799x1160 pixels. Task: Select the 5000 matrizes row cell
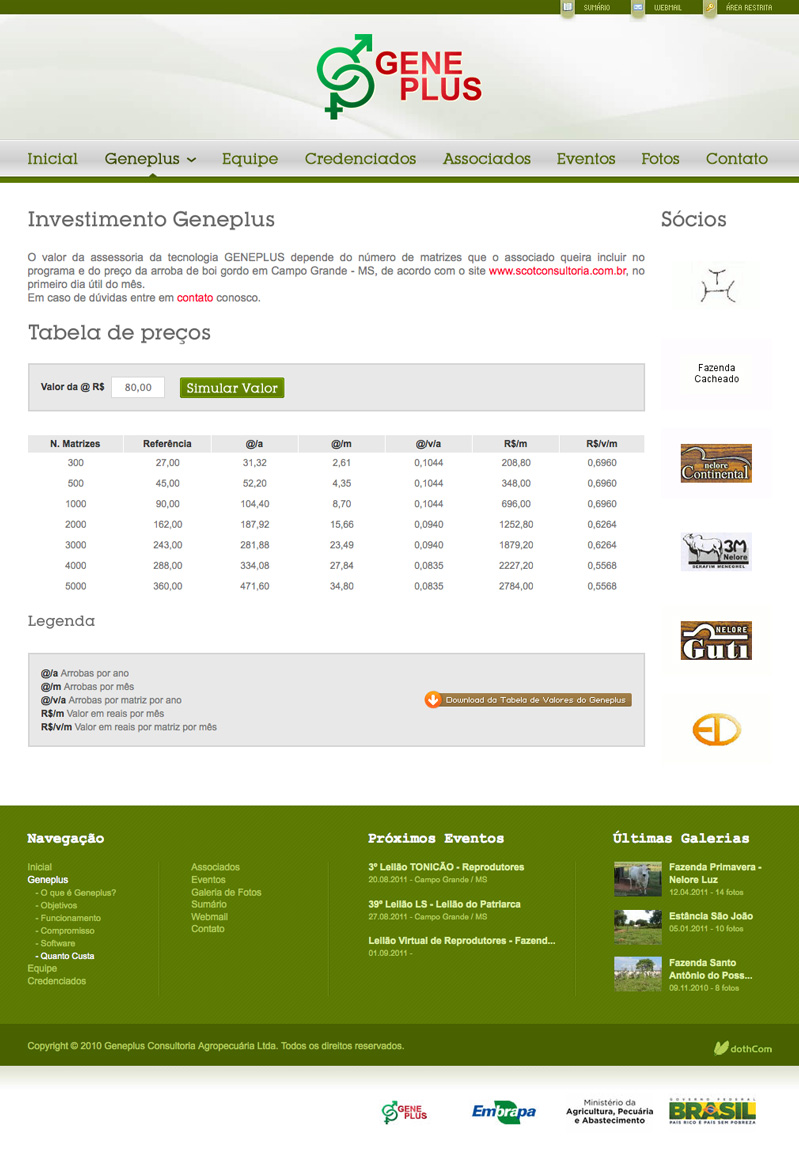(x=75, y=586)
